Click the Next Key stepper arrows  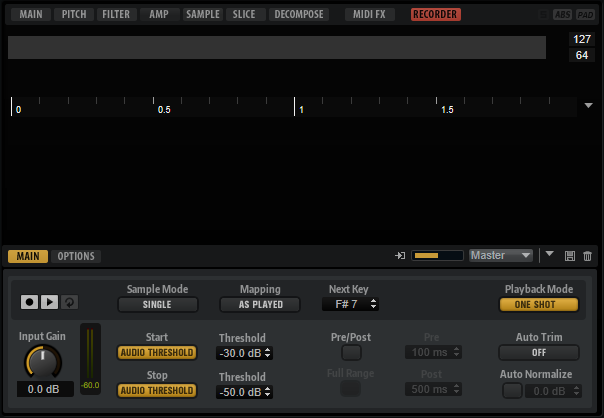click(373, 304)
